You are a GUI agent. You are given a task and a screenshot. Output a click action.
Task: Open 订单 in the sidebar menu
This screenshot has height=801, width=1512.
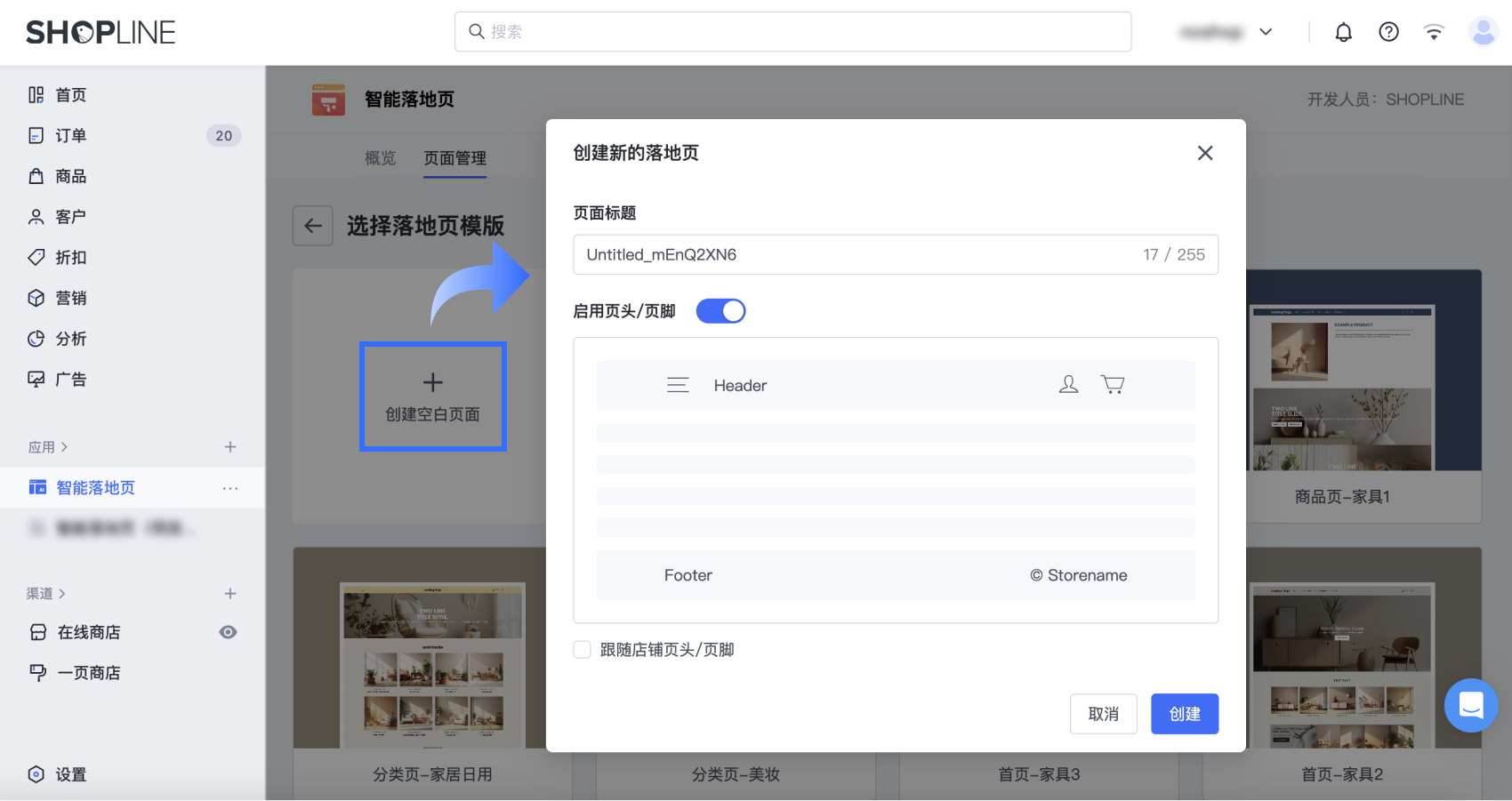click(x=71, y=136)
